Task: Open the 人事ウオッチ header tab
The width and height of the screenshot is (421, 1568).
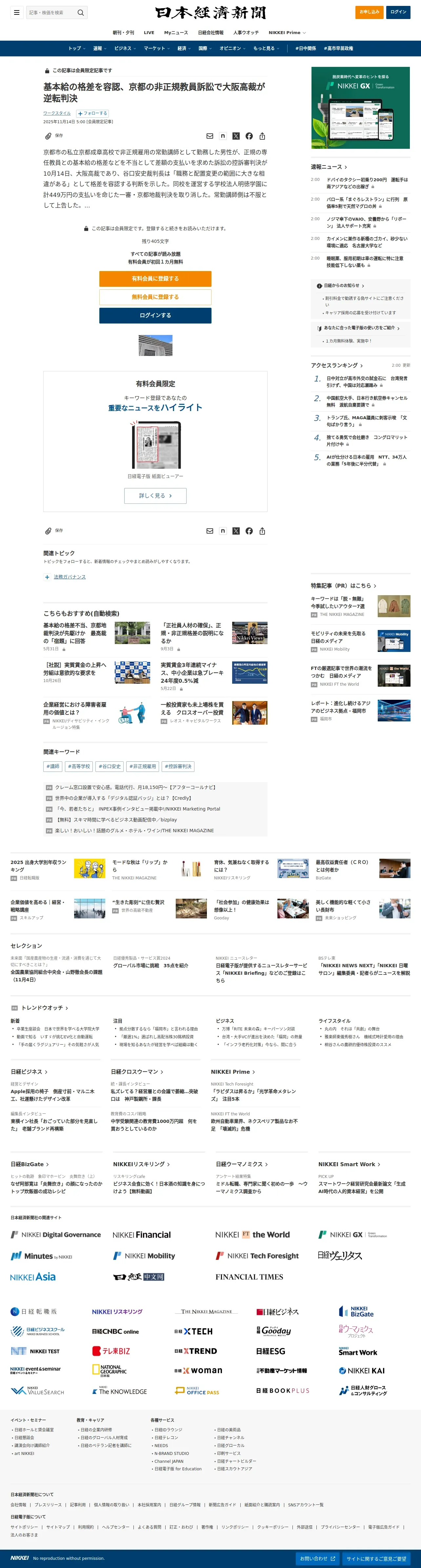Action: tap(246, 33)
